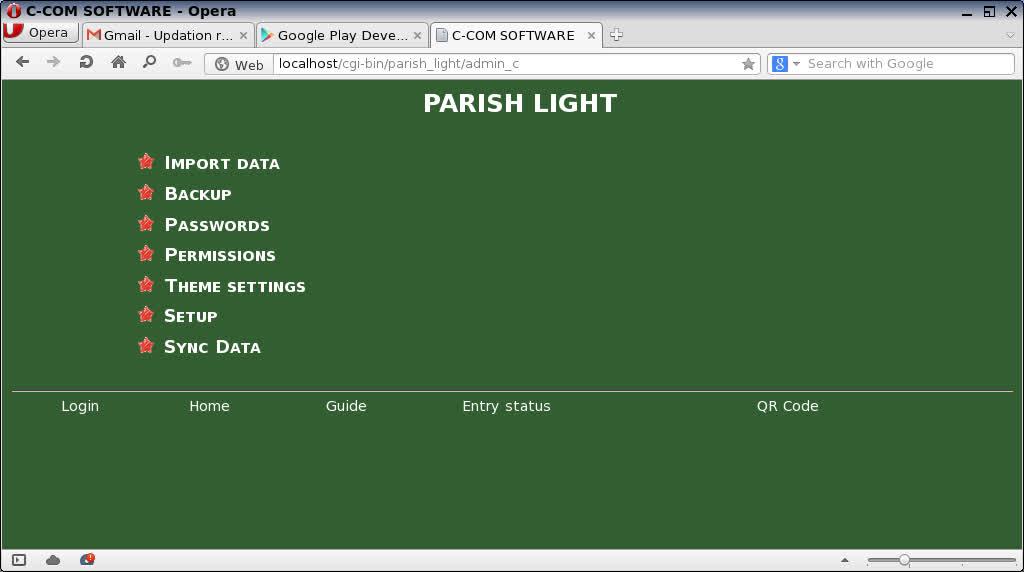This screenshot has height=572, width=1024.
Task: Close the C-COM SOFTWARE tab
Action: coord(591,35)
